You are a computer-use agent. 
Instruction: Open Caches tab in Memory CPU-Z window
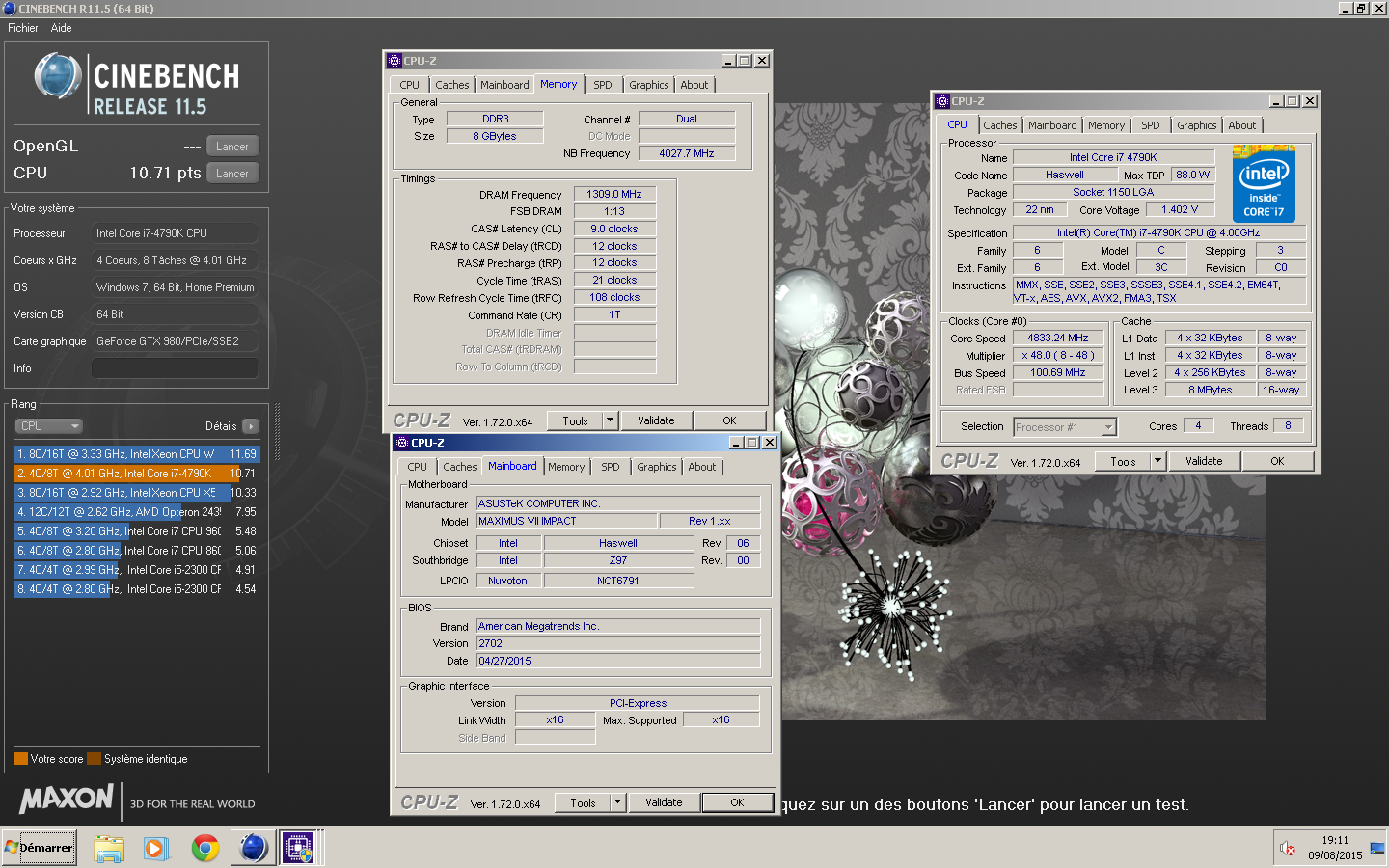tap(452, 85)
